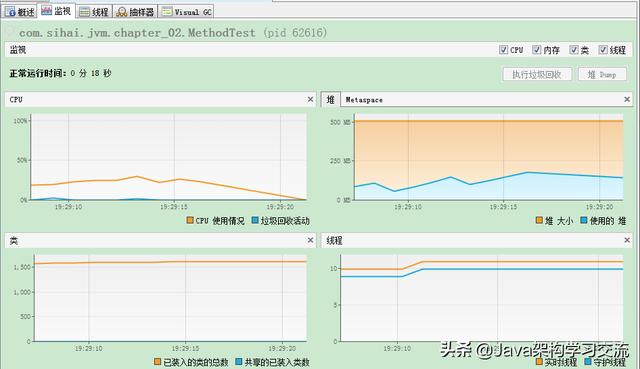
Task: Click the 守护线程 blue legend swatch
Action: pos(588,362)
